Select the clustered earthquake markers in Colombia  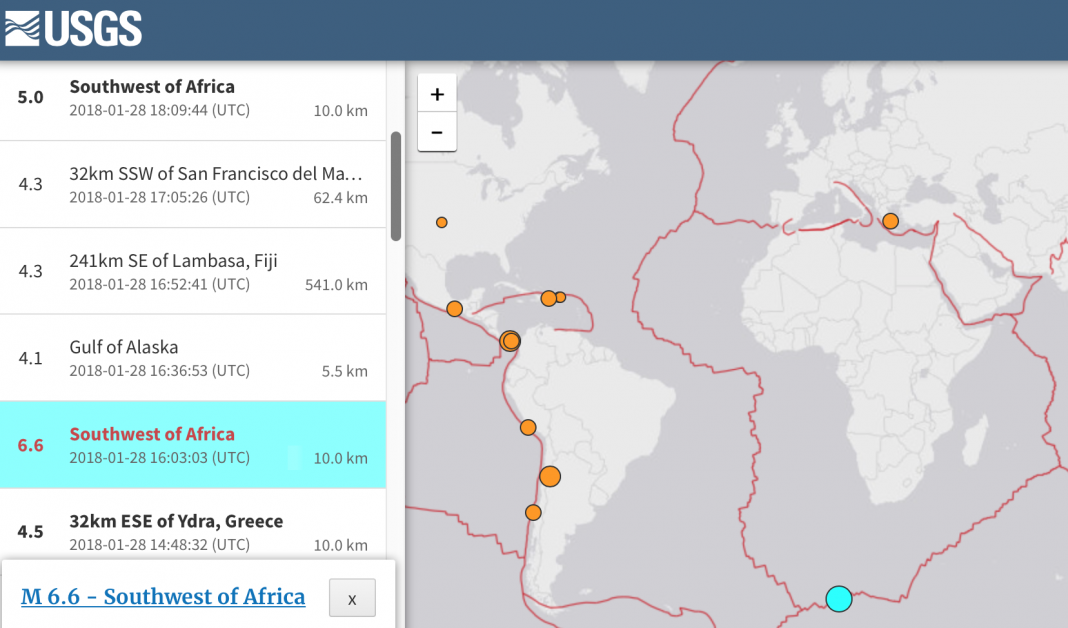pyautogui.click(x=509, y=341)
